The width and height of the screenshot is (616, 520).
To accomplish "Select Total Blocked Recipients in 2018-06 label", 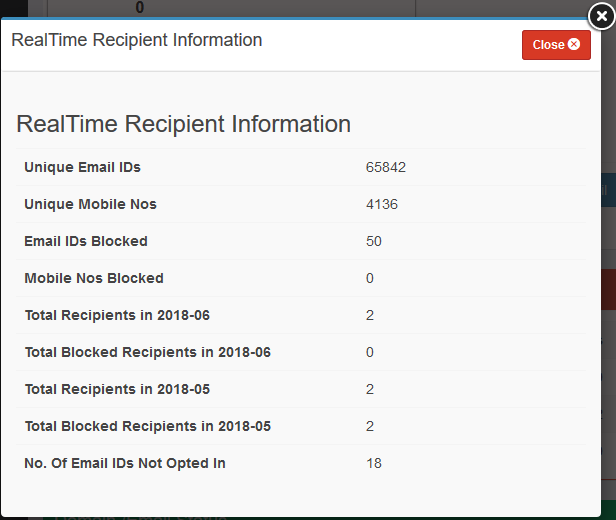I will [148, 352].
